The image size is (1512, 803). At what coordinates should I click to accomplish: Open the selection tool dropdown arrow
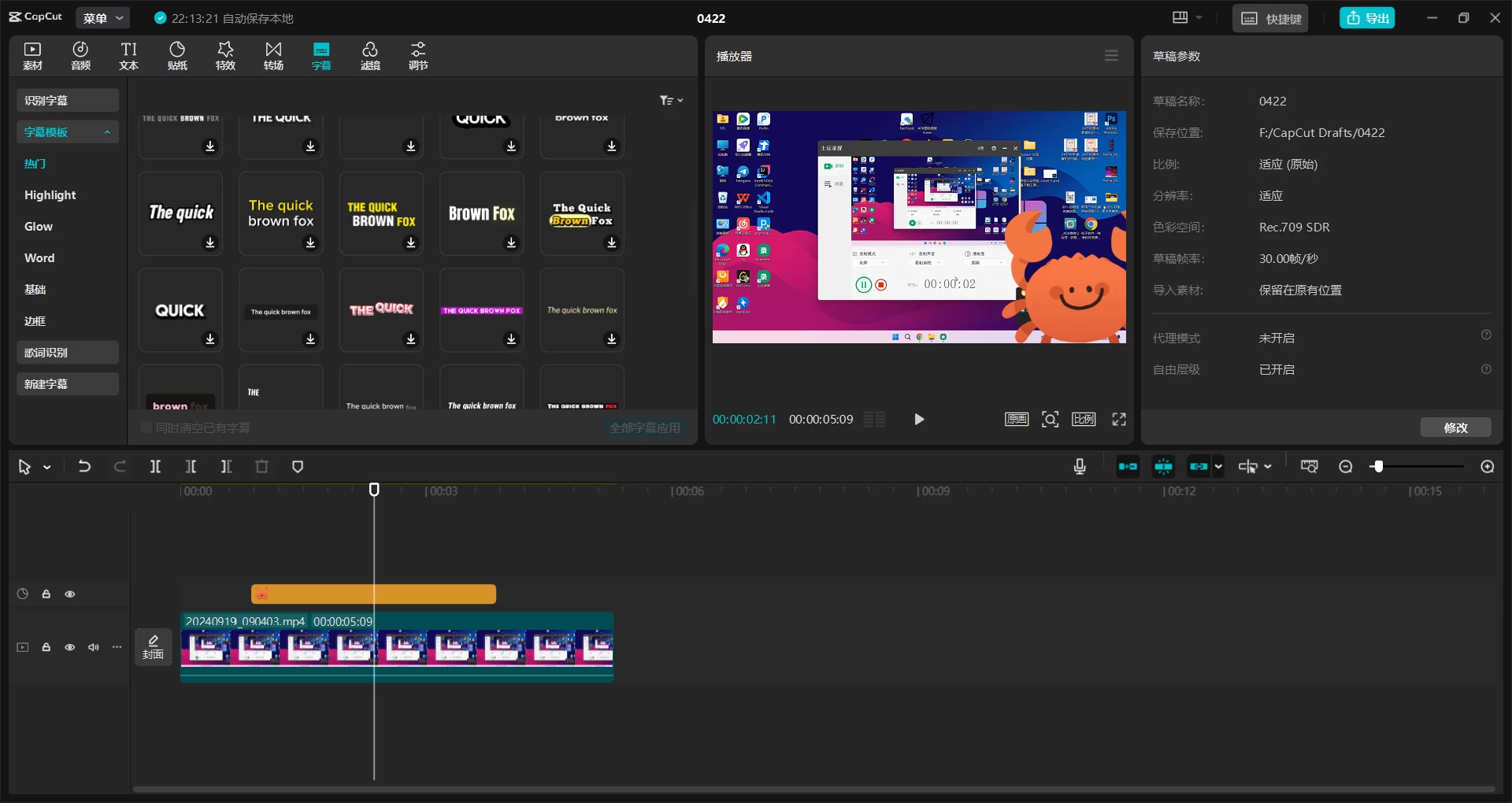tap(47, 468)
